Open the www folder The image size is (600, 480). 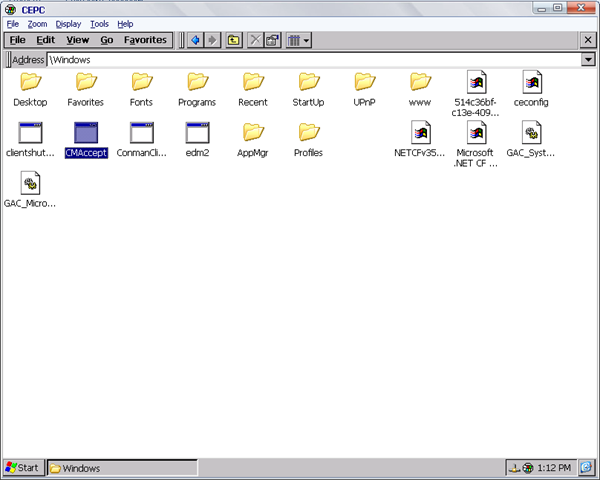[420, 90]
